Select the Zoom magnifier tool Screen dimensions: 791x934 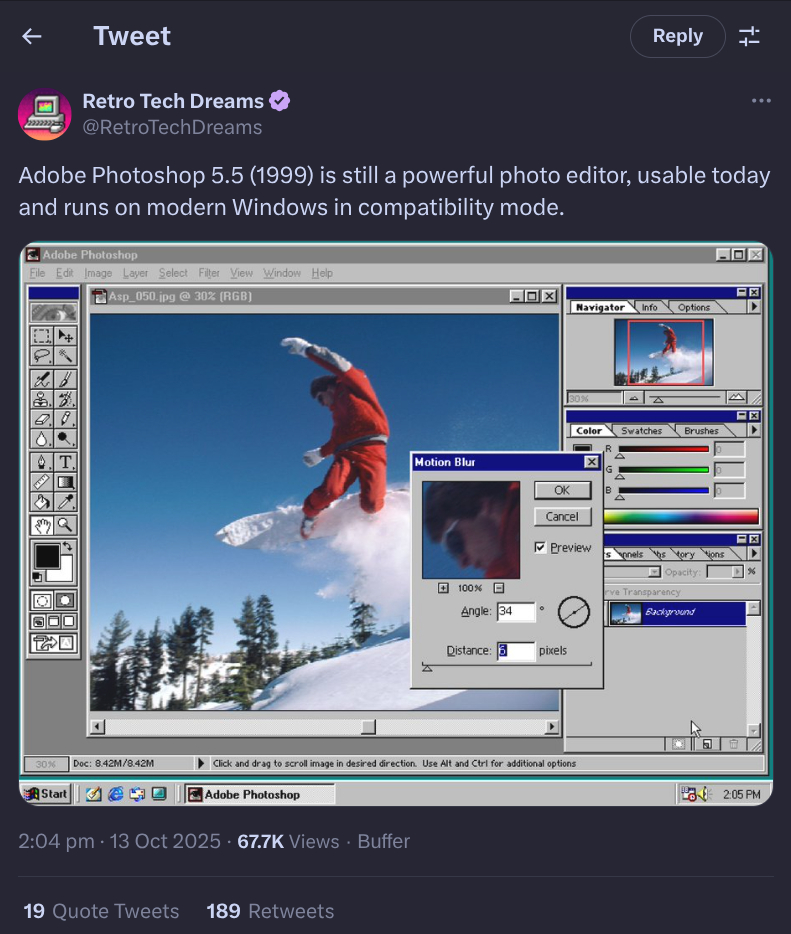[x=66, y=525]
